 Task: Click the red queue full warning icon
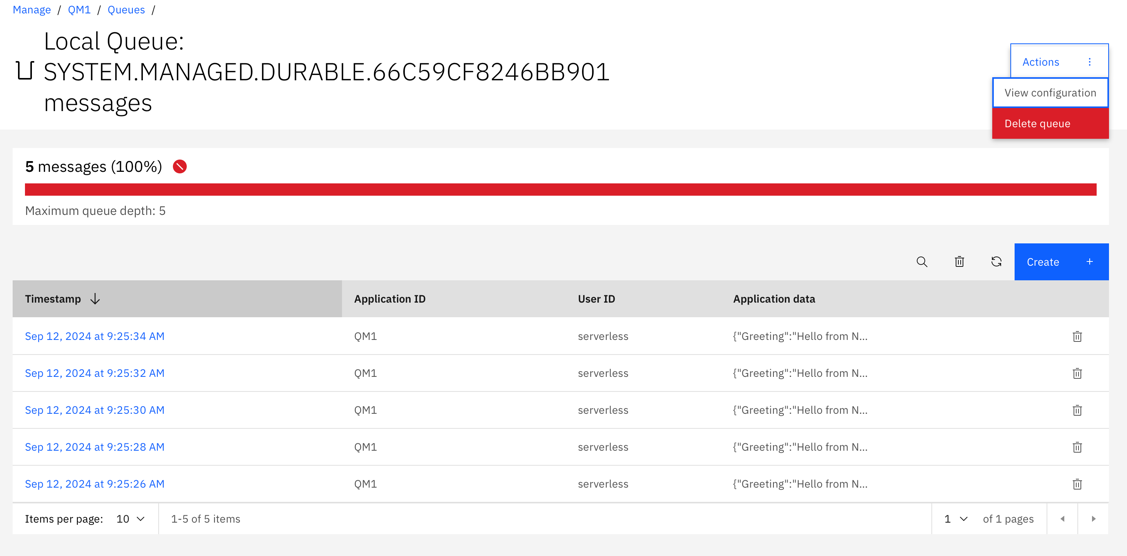[180, 167]
